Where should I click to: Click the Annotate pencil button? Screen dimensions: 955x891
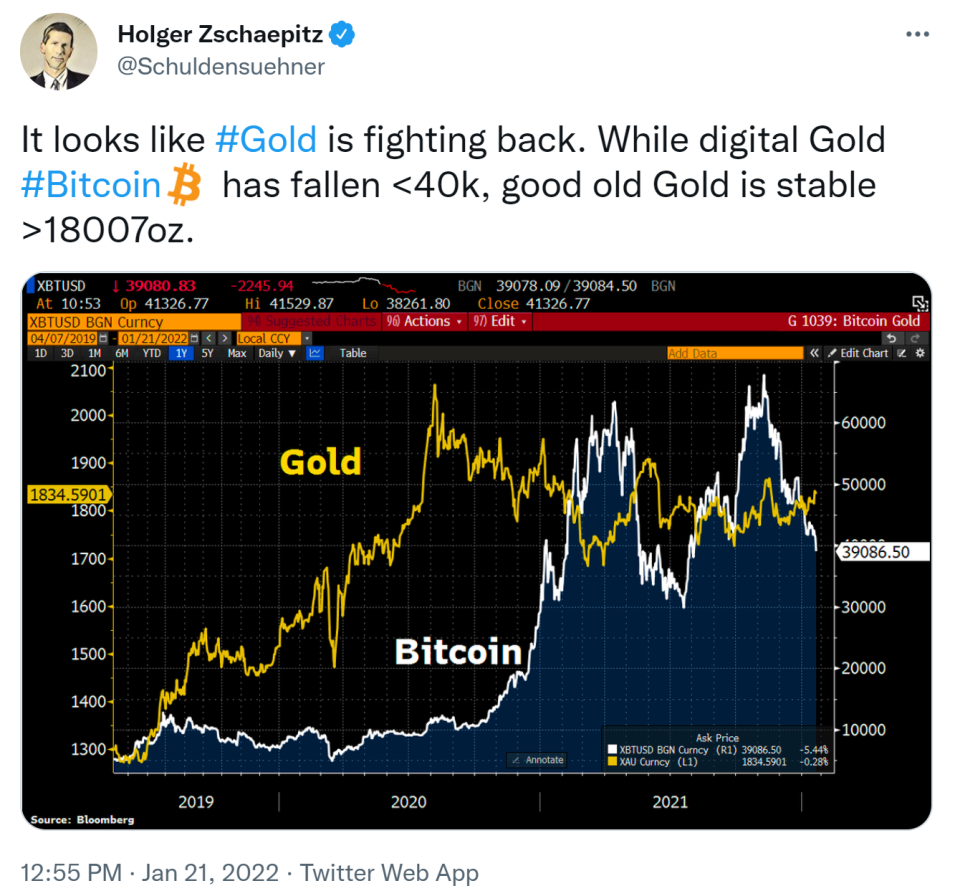coord(538,760)
